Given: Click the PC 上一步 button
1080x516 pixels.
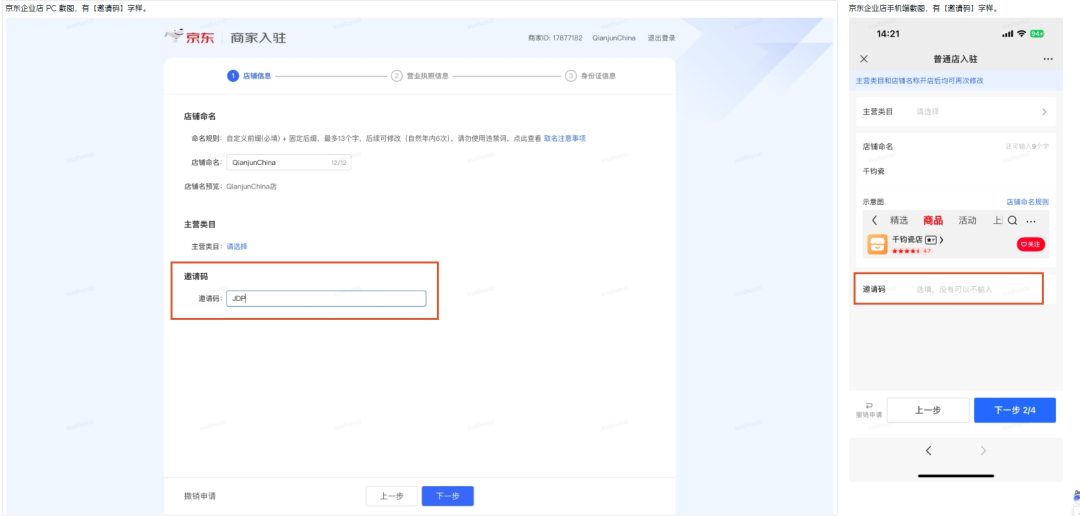Looking at the screenshot, I should click(x=391, y=496).
